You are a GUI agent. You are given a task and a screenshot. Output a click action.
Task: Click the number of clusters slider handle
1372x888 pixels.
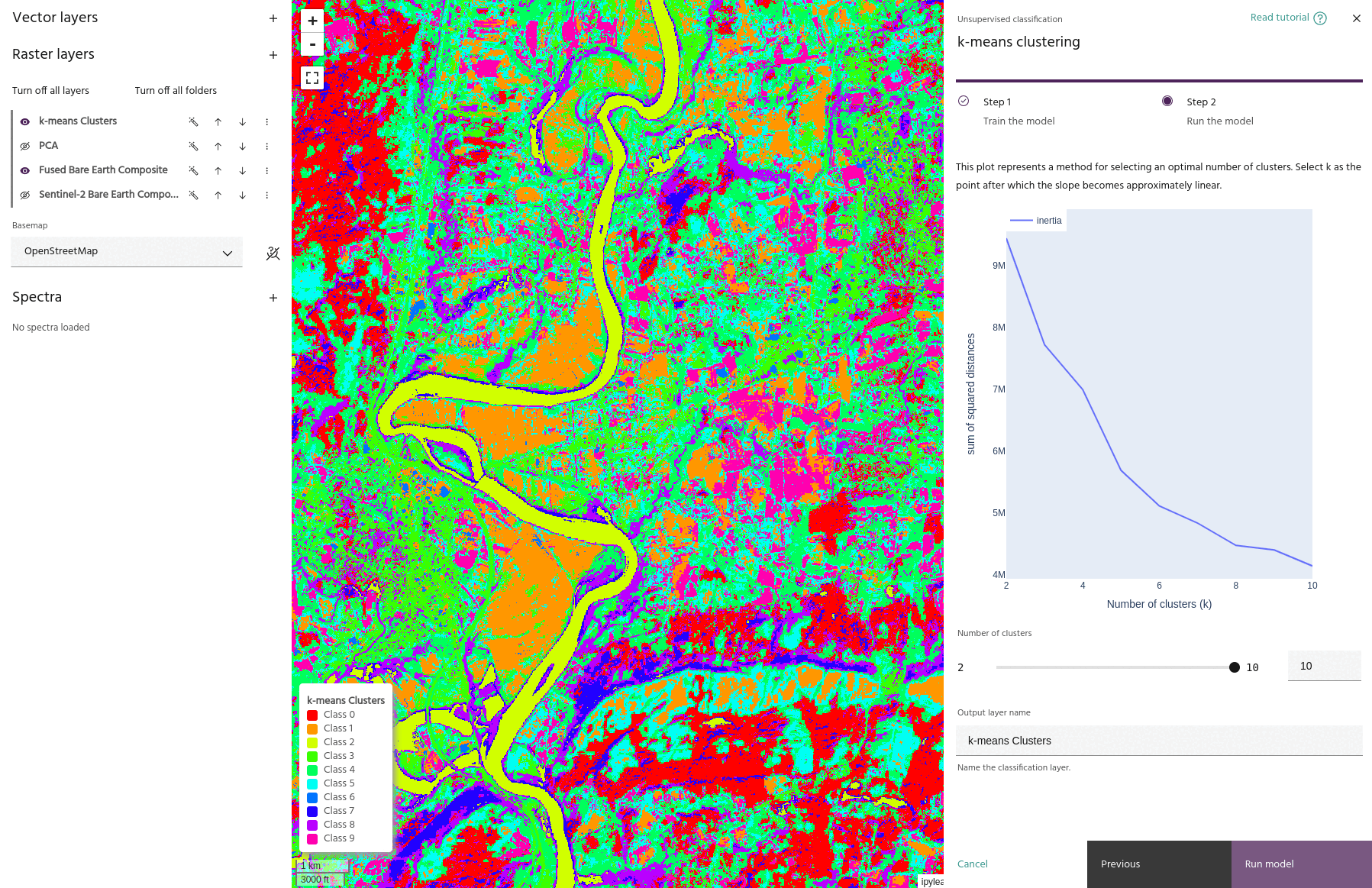[1235, 667]
